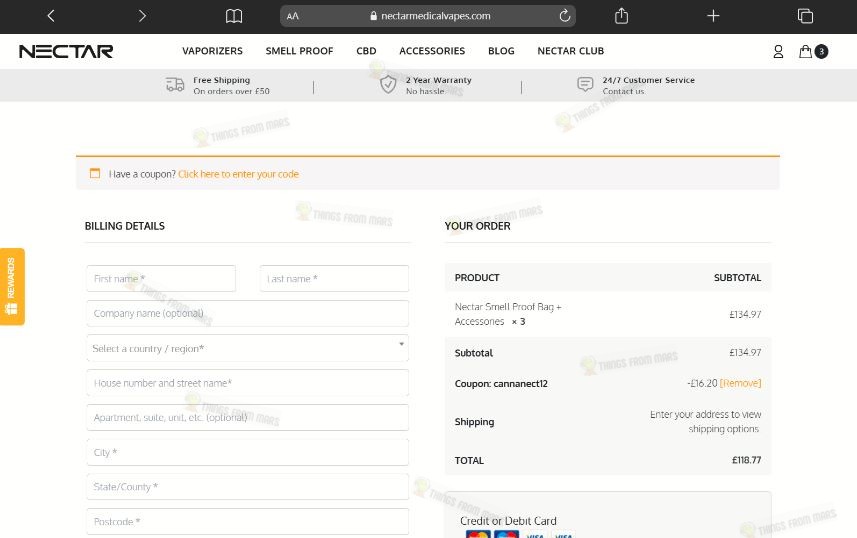Screen dimensions: 857x538
Task: Open the CBD menu
Action: [366, 51]
